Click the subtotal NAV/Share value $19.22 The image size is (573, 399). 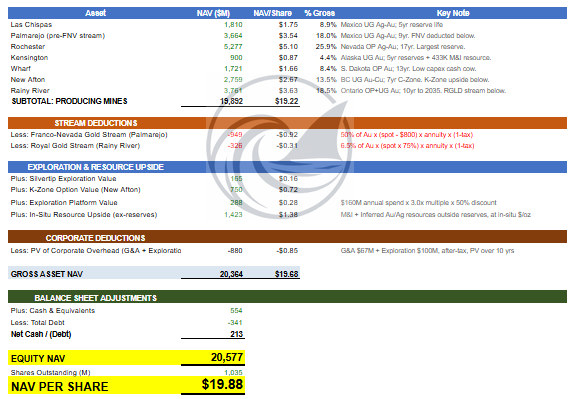point(287,101)
